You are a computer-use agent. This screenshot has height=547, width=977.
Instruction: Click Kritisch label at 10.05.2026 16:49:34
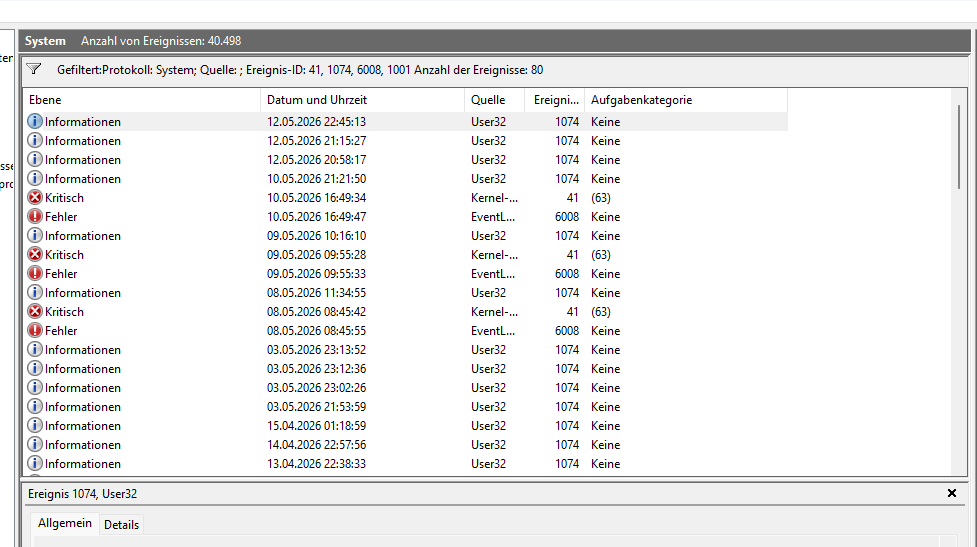[64, 197]
